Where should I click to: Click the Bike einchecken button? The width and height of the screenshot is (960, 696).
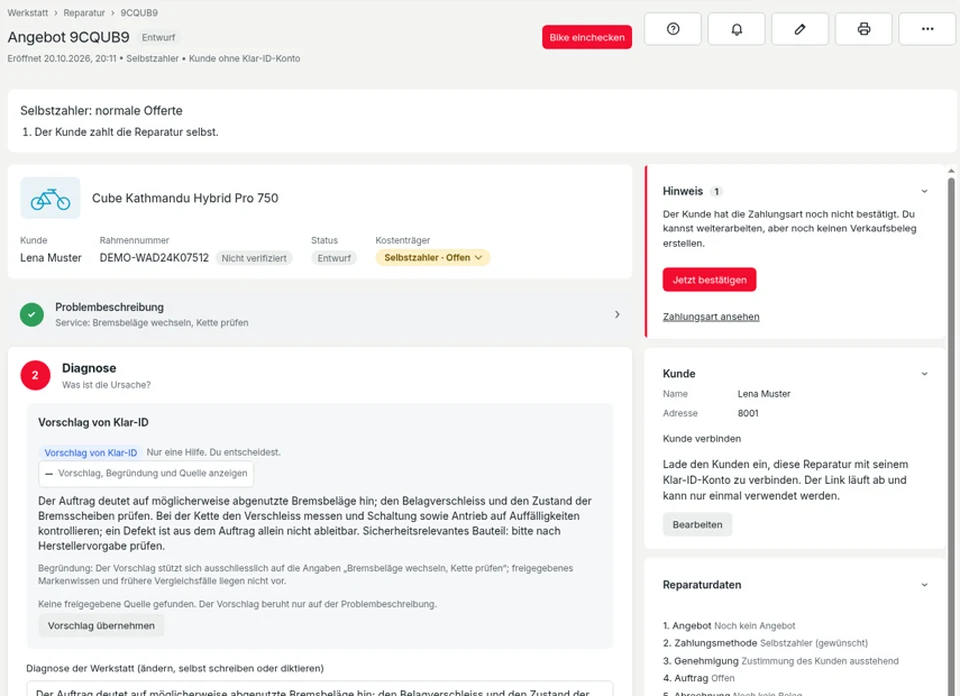coord(587,37)
